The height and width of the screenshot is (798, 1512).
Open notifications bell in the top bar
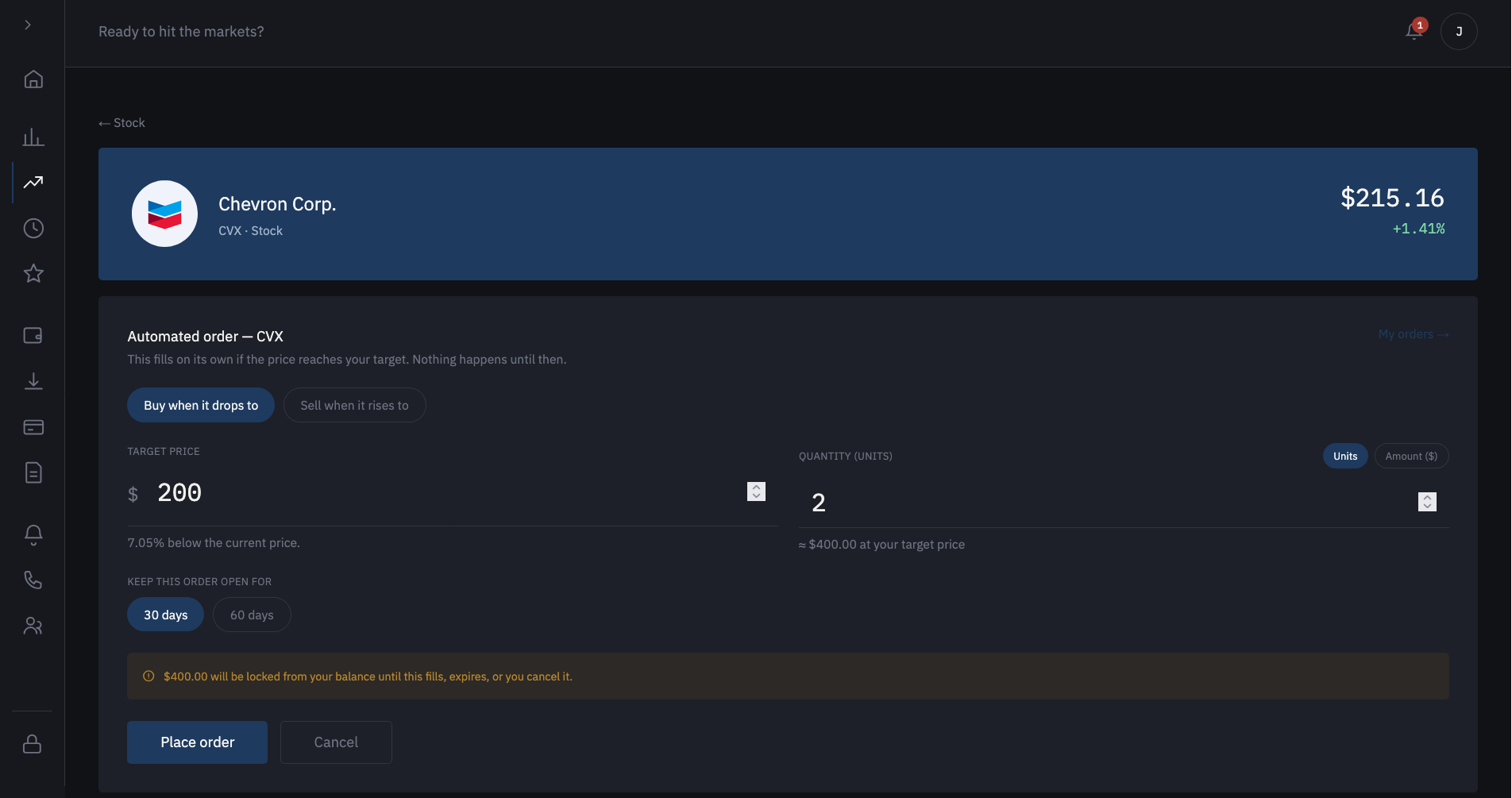click(x=1414, y=31)
